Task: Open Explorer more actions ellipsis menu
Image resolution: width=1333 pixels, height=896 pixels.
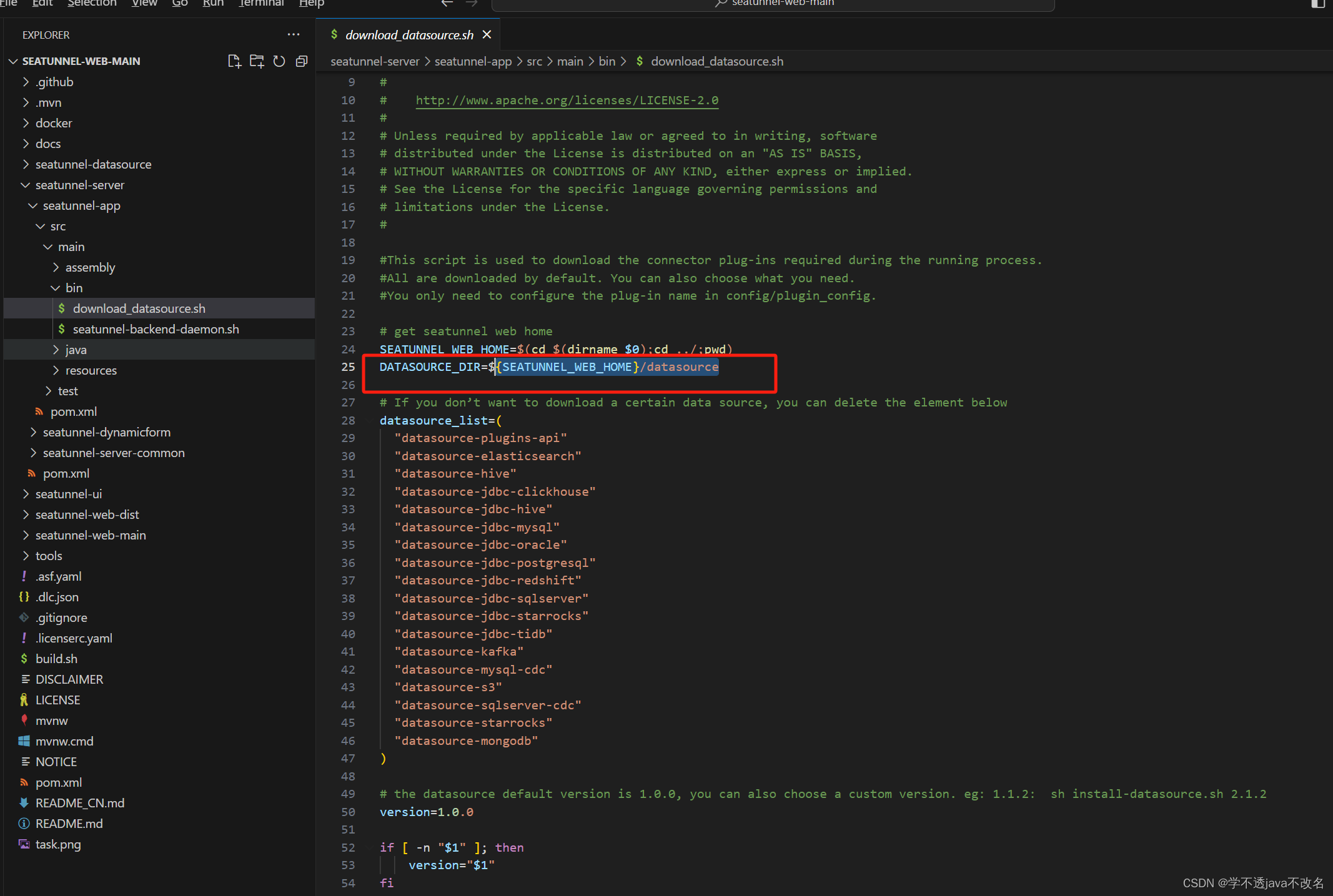Action: tap(294, 35)
